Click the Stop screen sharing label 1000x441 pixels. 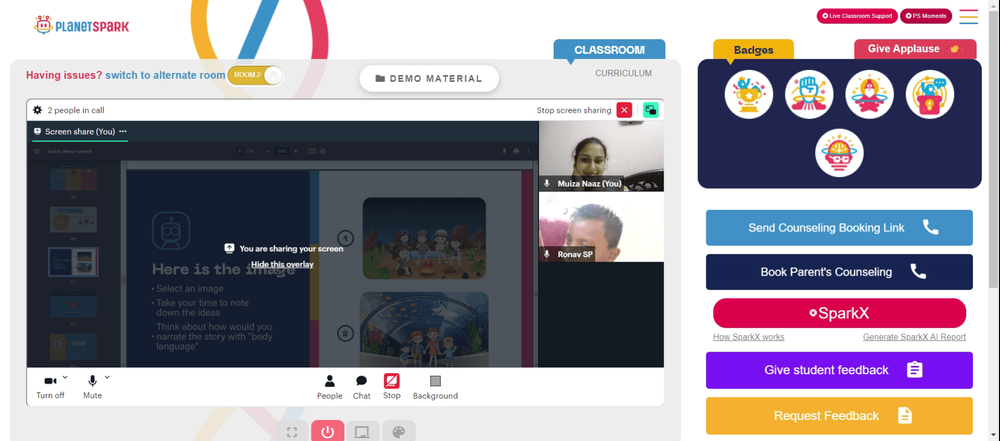(x=574, y=110)
